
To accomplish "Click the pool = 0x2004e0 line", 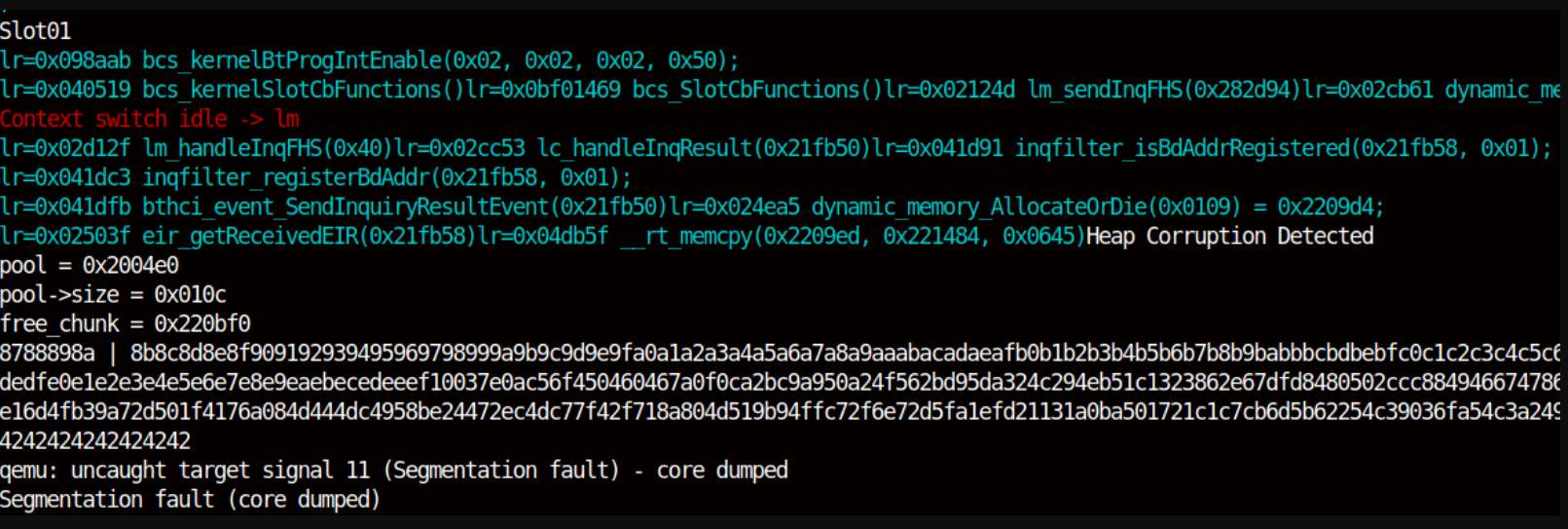I will pos(90,265).
